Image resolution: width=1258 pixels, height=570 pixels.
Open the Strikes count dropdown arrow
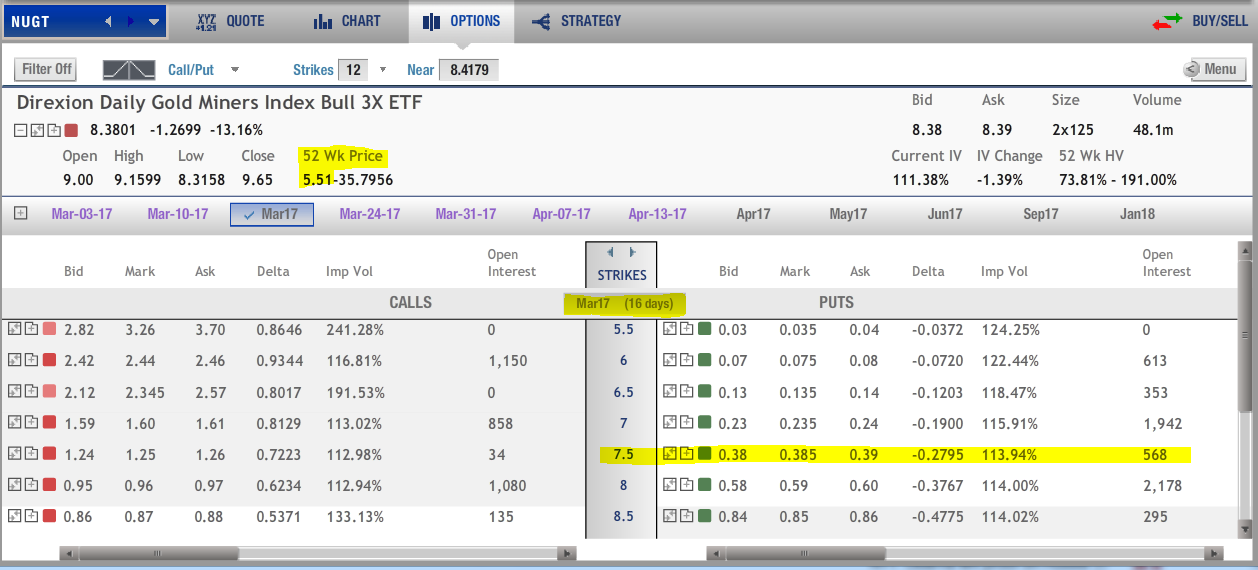point(382,70)
